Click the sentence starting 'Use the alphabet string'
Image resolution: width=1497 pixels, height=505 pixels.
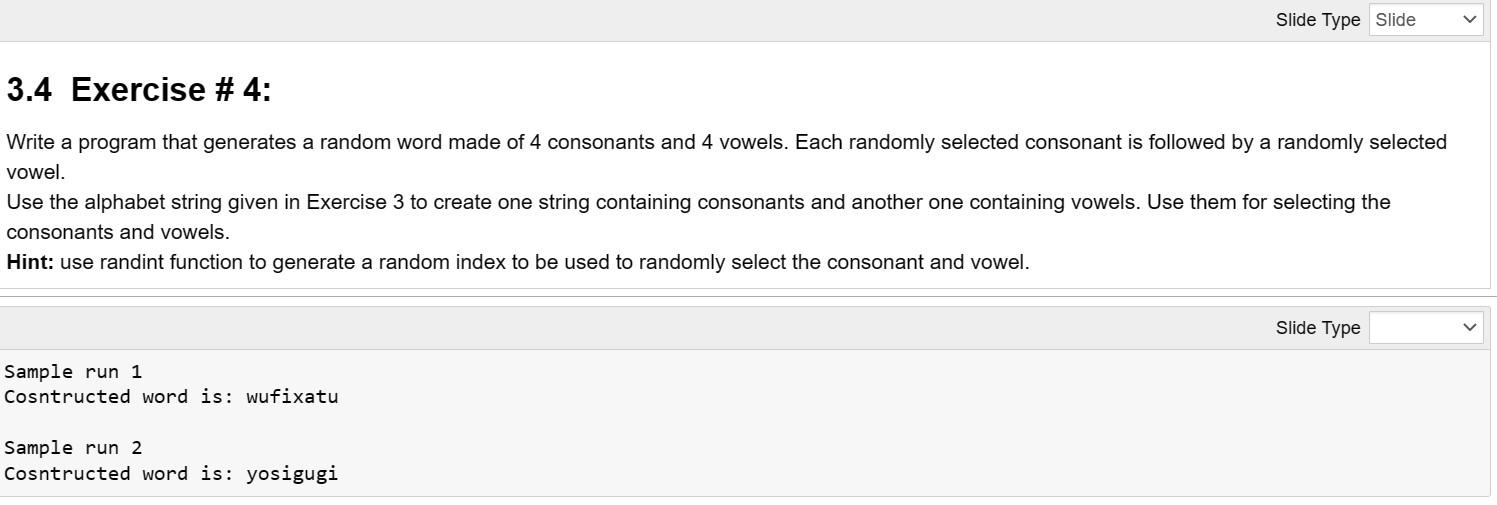coord(698,217)
